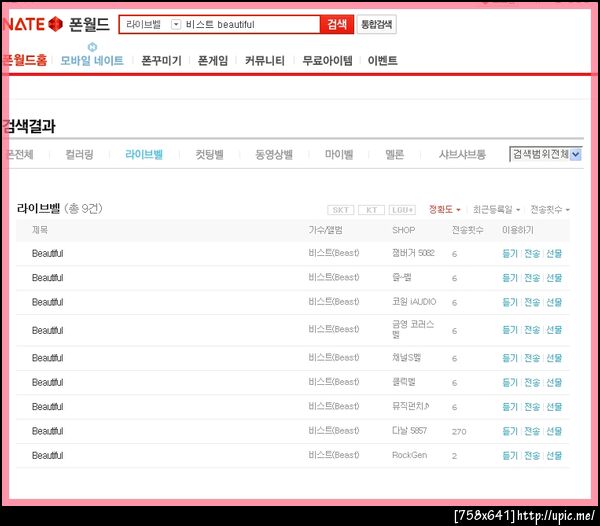Click the red 검색 search button

(337, 25)
